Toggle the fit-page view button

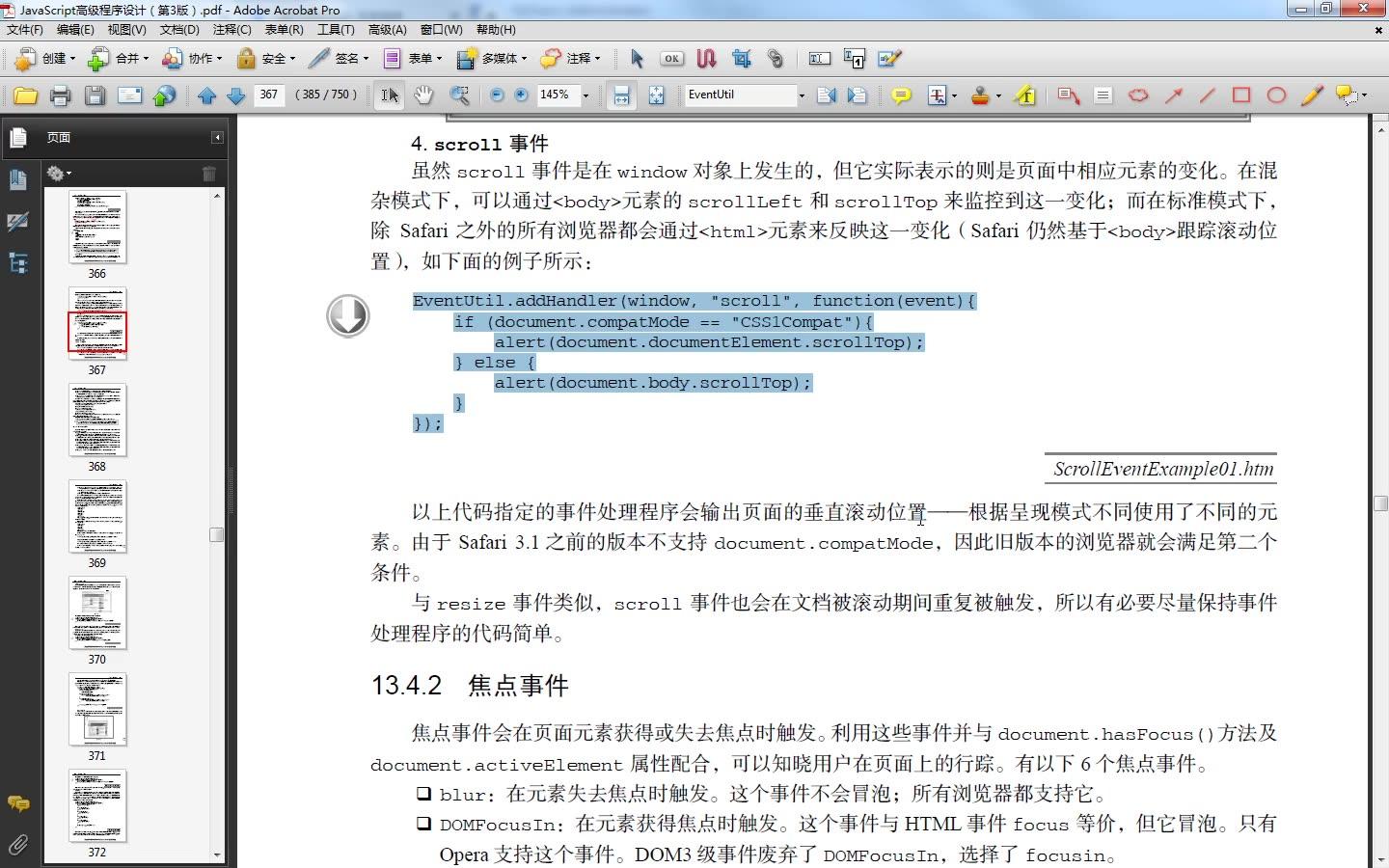(x=657, y=95)
